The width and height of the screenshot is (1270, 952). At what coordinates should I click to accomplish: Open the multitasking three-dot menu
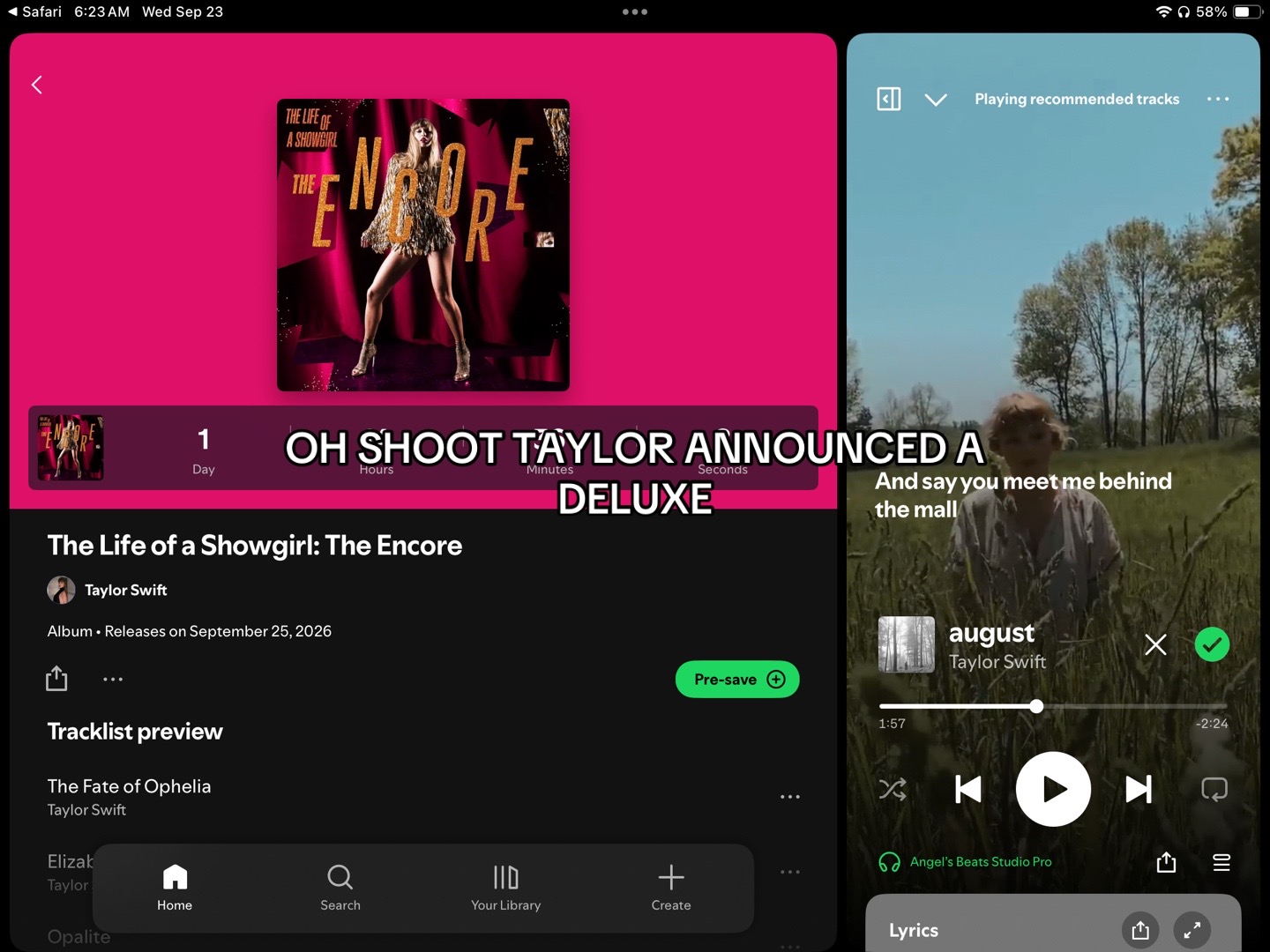[x=635, y=11]
